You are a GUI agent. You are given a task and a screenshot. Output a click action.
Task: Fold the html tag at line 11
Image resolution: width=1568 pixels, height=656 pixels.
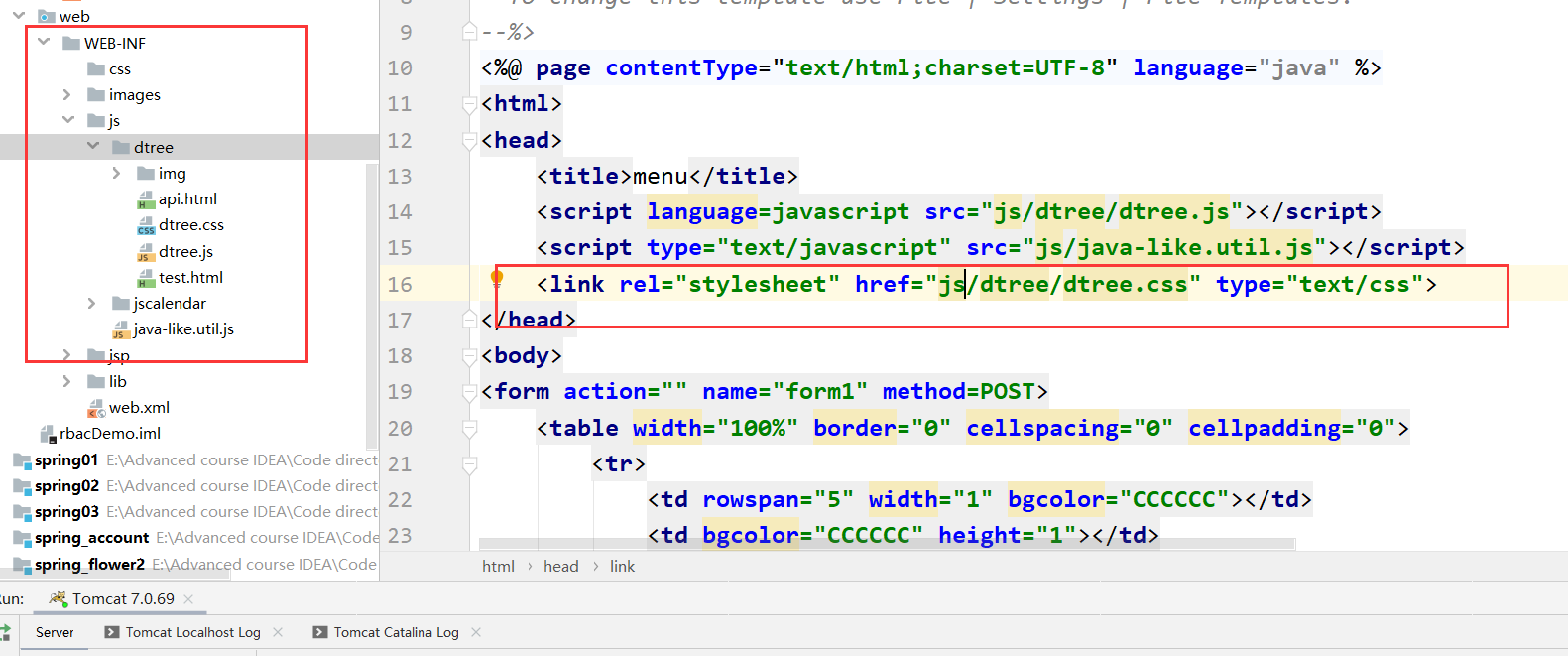(470, 103)
